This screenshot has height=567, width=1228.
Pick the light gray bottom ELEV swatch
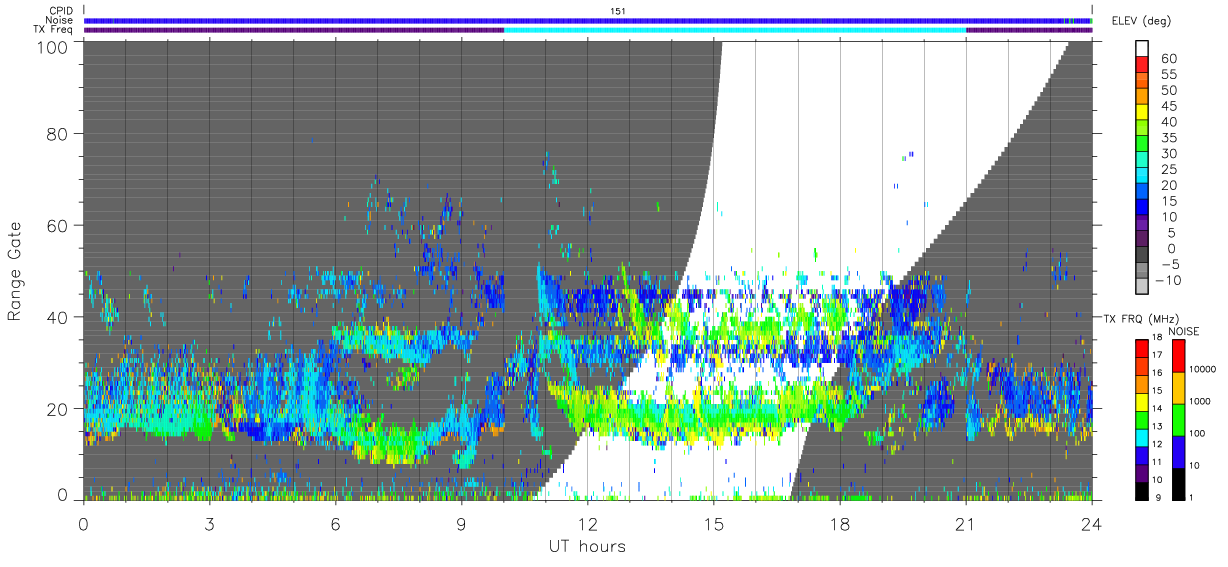[1142, 286]
